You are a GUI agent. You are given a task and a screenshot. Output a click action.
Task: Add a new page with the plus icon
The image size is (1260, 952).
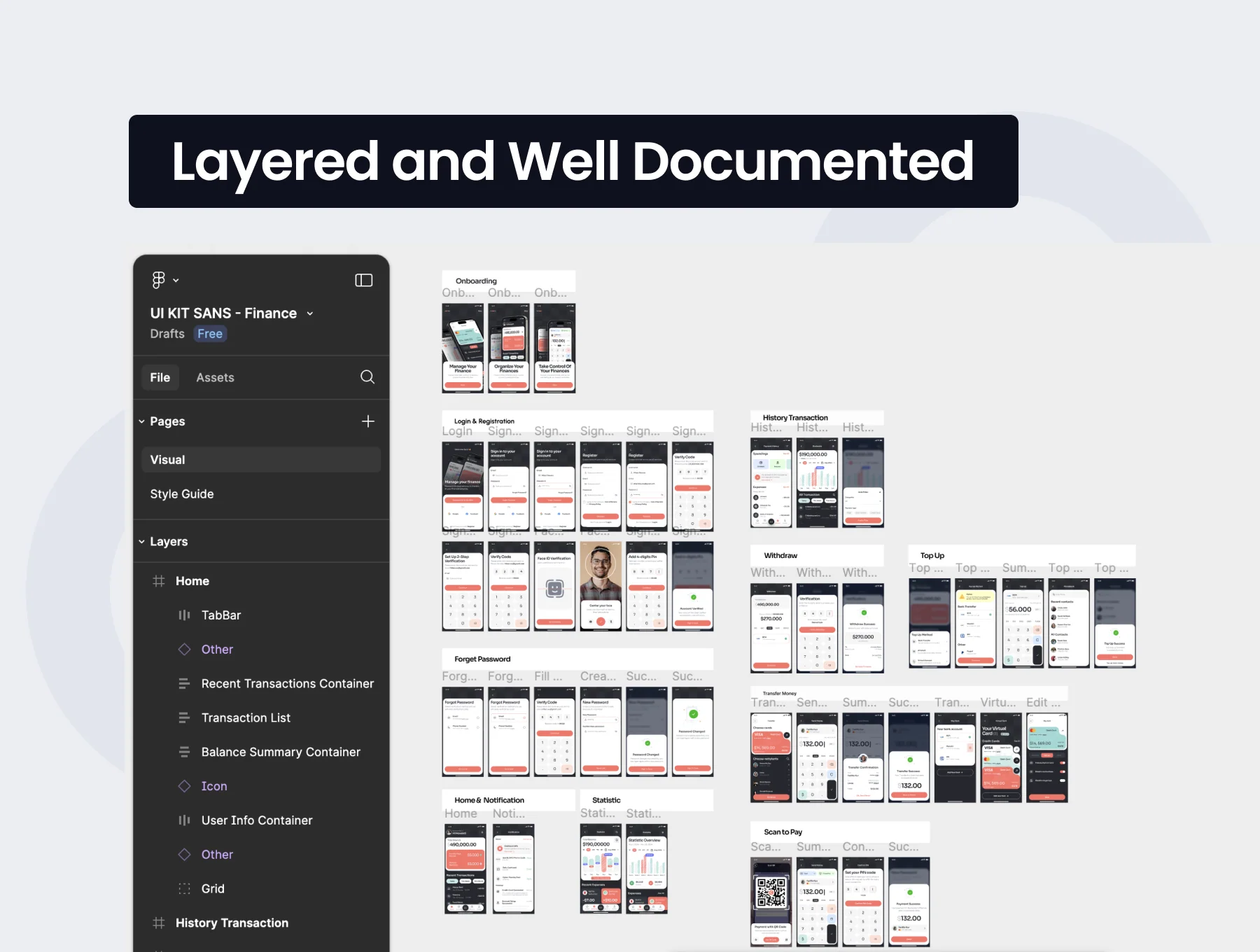[368, 421]
